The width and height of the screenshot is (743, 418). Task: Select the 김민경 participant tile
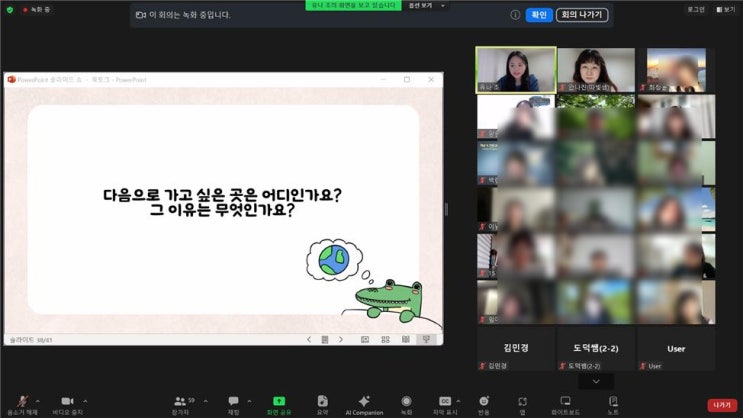[x=516, y=348]
